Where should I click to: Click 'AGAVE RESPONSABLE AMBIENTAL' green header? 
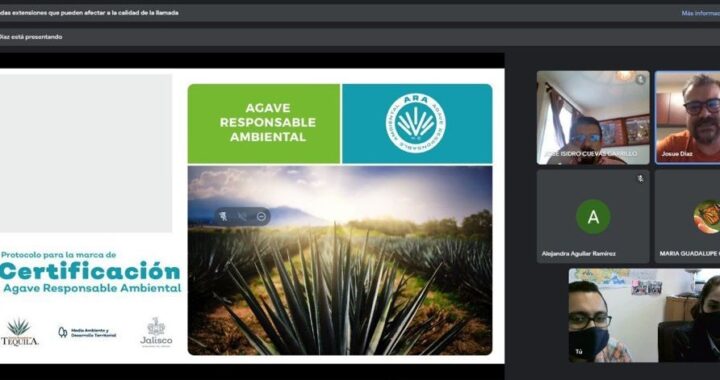(x=264, y=123)
